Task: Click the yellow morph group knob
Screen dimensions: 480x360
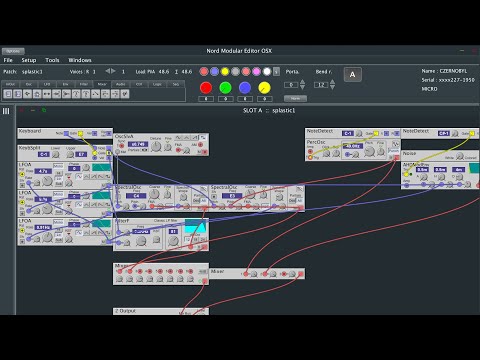Action: click(265, 88)
